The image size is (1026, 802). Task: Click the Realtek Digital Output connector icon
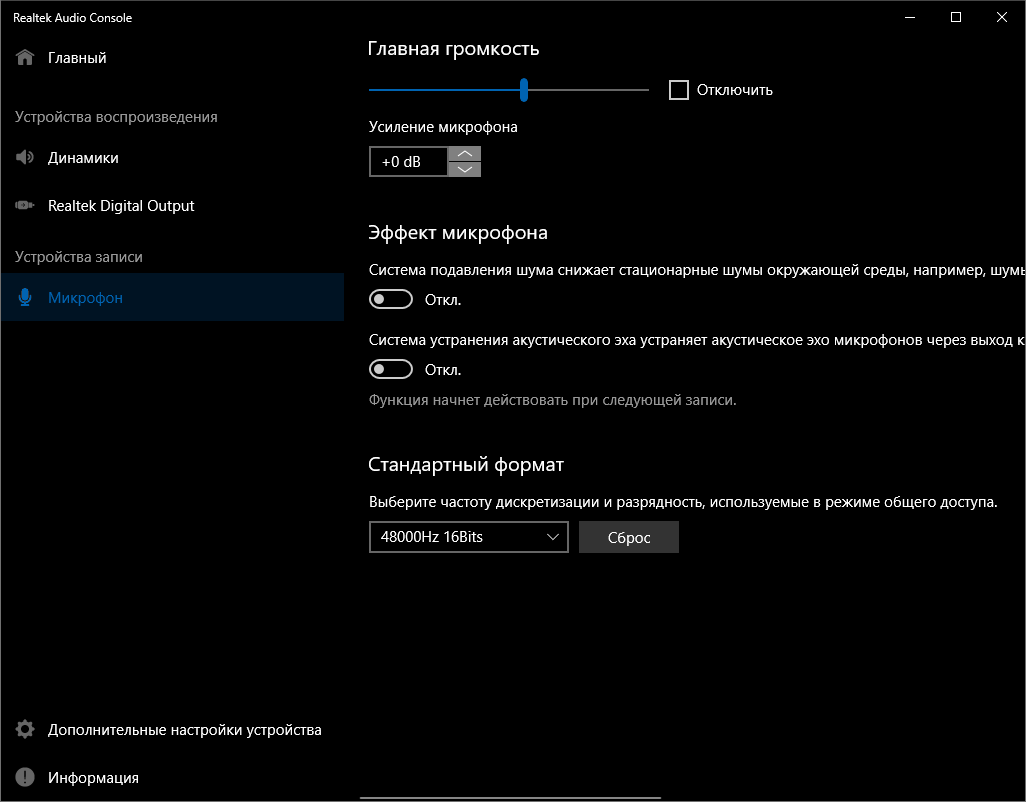pyautogui.click(x=25, y=206)
